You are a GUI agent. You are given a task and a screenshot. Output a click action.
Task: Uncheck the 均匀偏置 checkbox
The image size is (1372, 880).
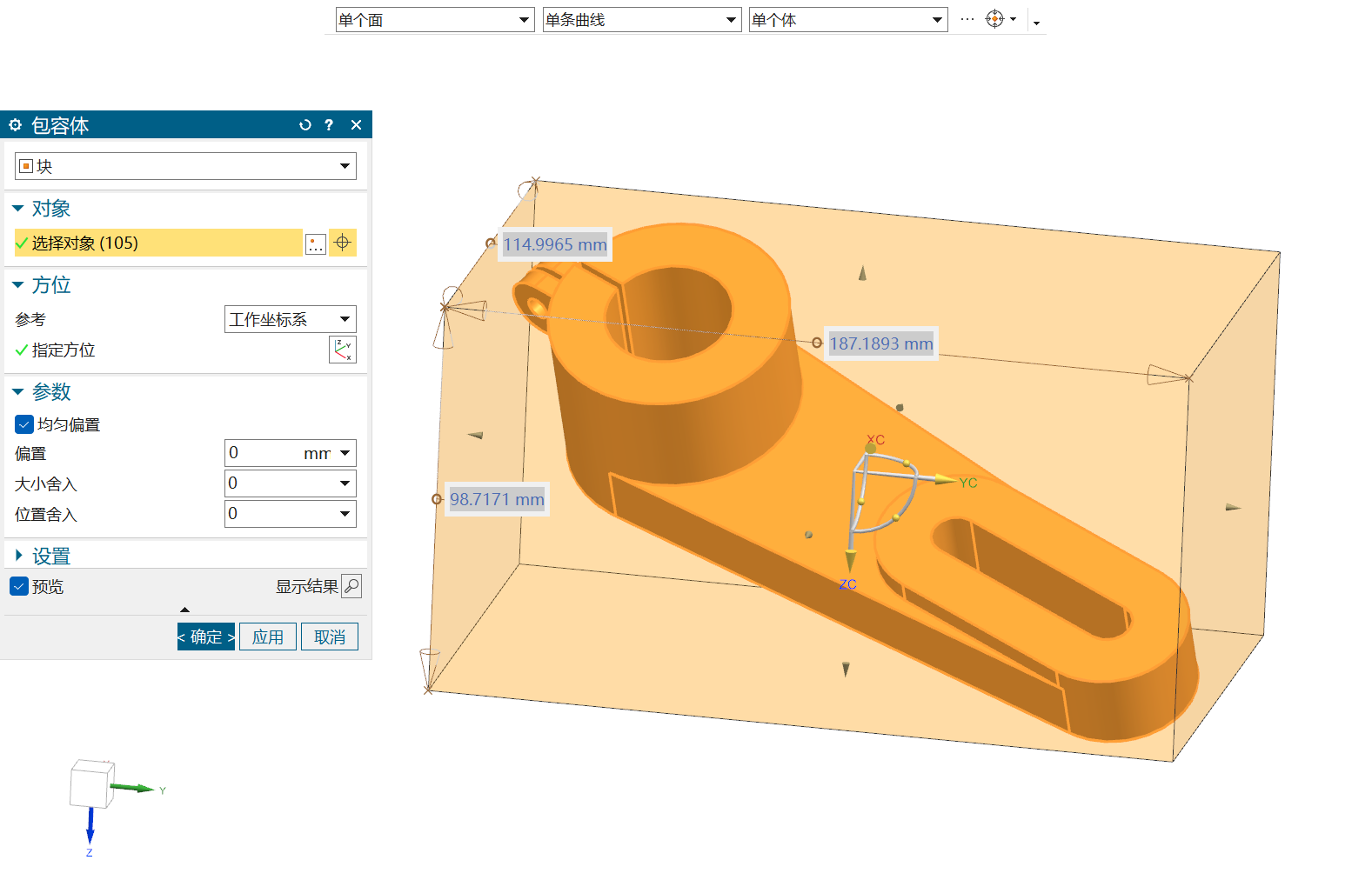24,424
